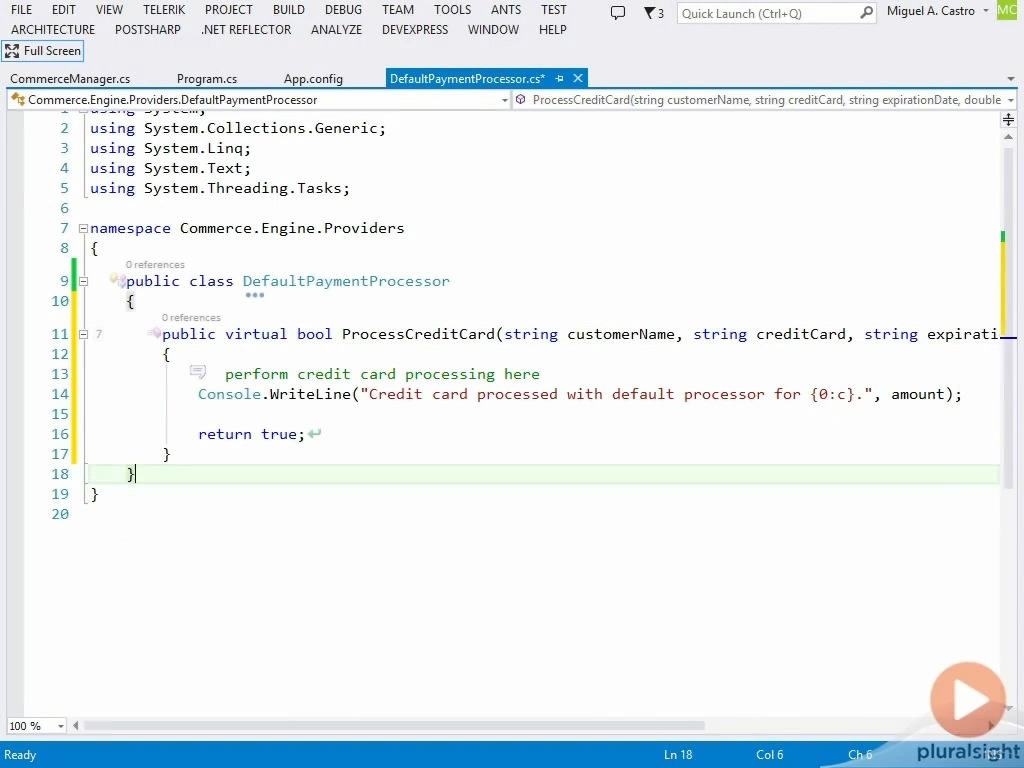Collapse the ProcessCreditCard method block

point(83,334)
